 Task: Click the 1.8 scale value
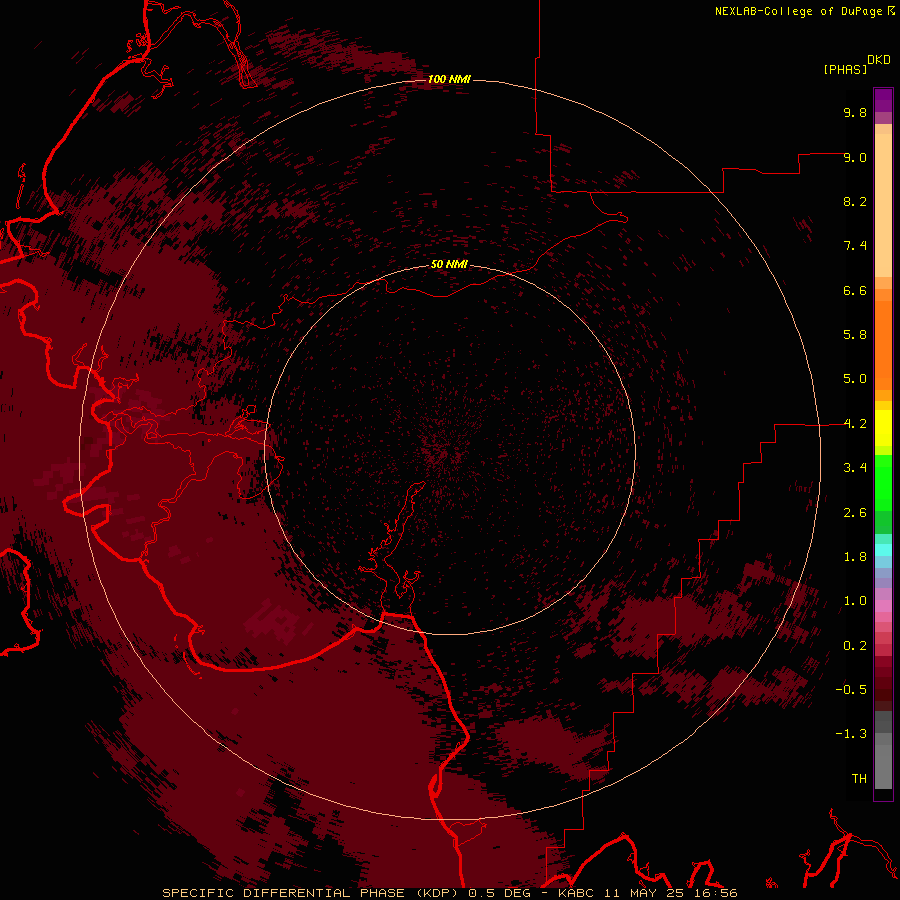[855, 557]
